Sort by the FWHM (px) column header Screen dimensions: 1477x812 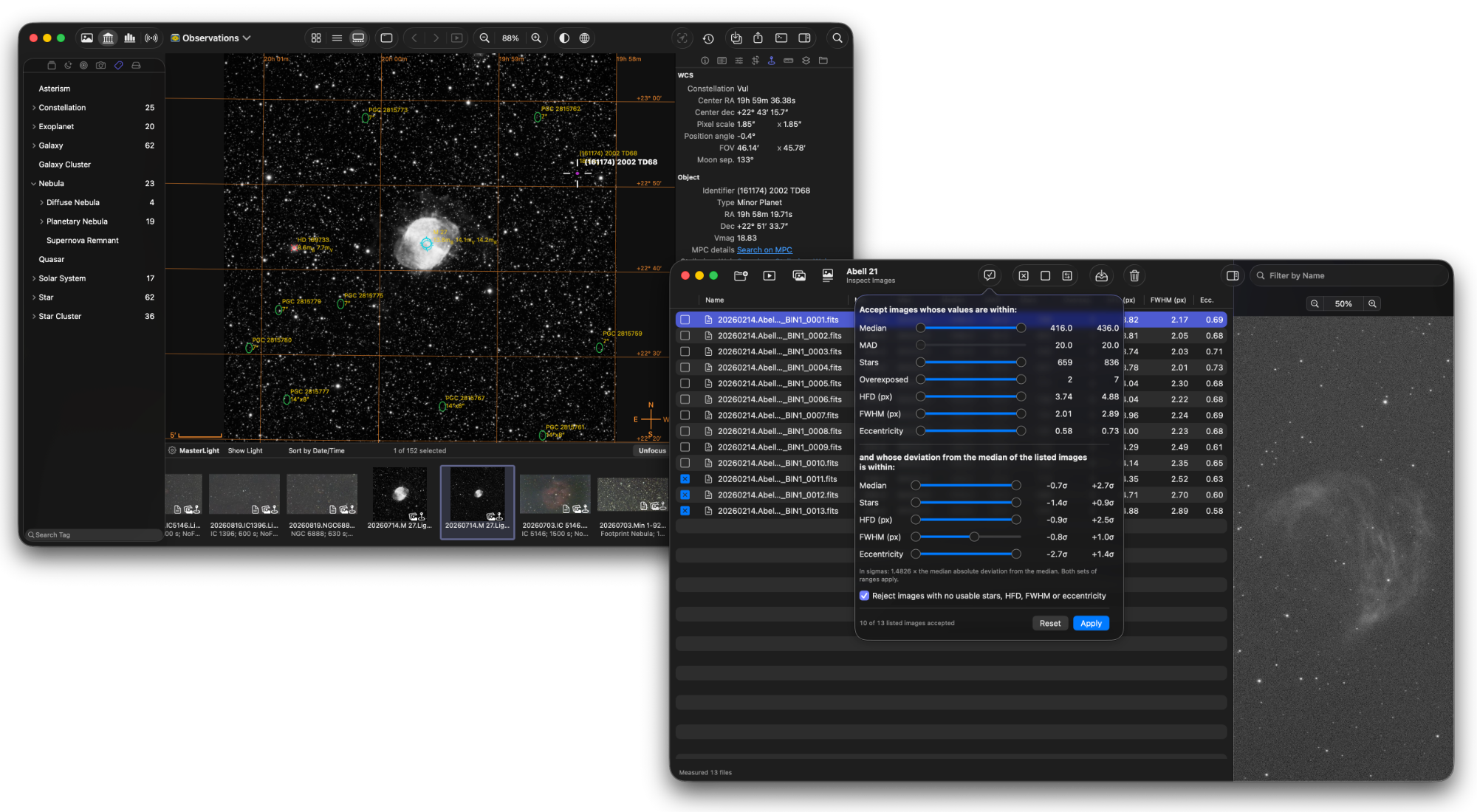1168,300
